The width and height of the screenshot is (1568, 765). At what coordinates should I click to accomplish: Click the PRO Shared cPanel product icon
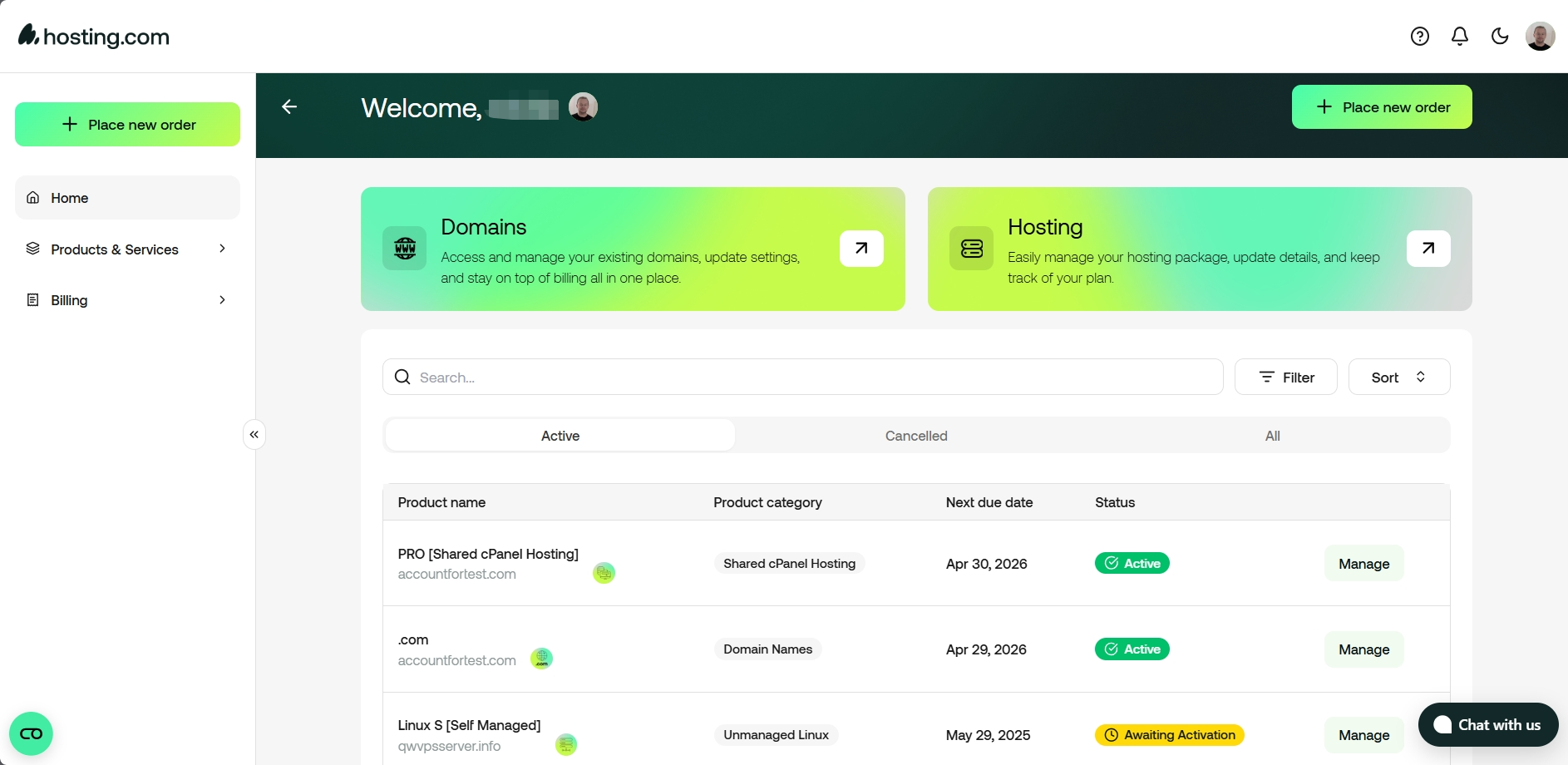604,573
